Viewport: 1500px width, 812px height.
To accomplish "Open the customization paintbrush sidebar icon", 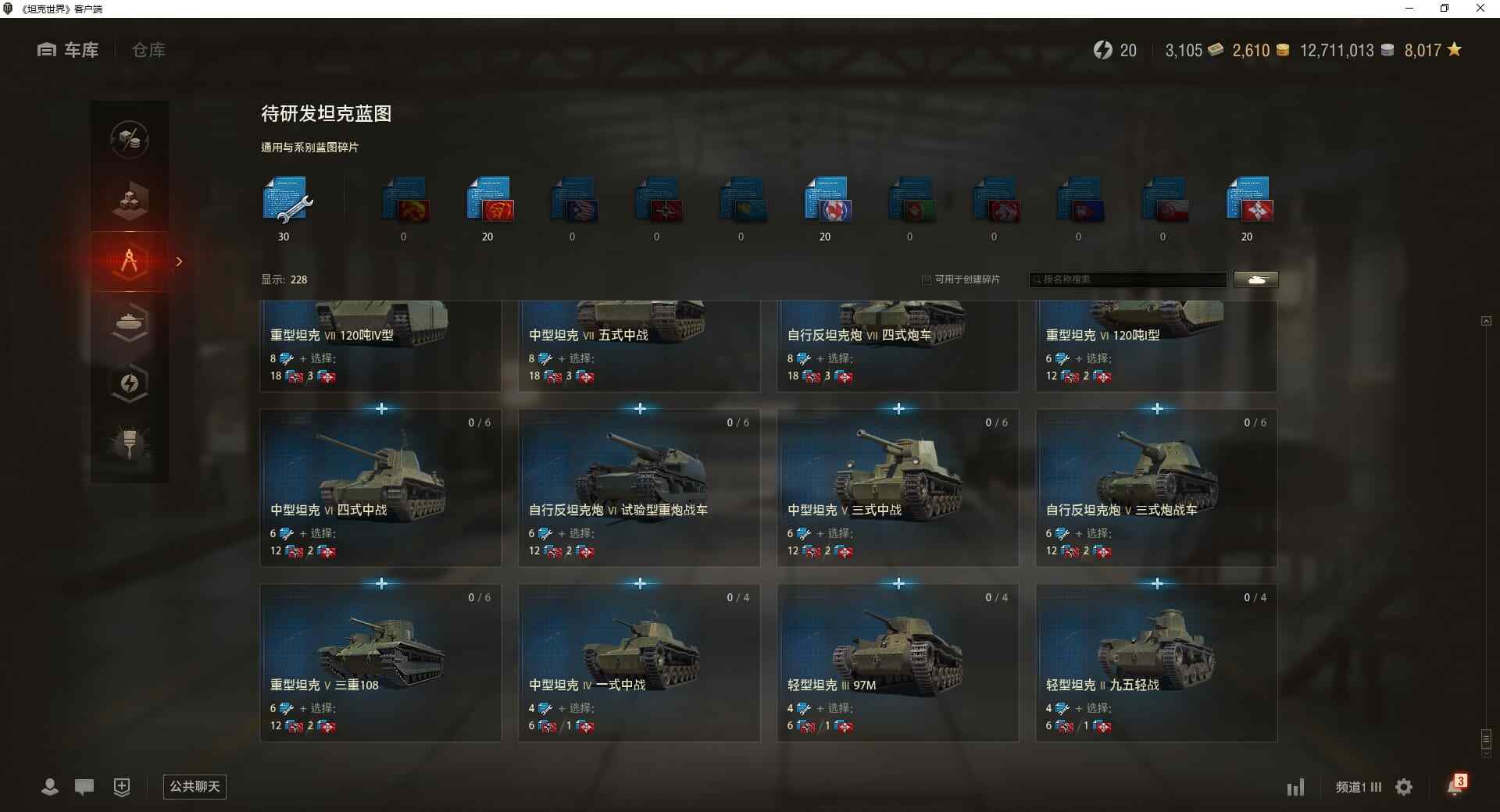I will tap(130, 443).
